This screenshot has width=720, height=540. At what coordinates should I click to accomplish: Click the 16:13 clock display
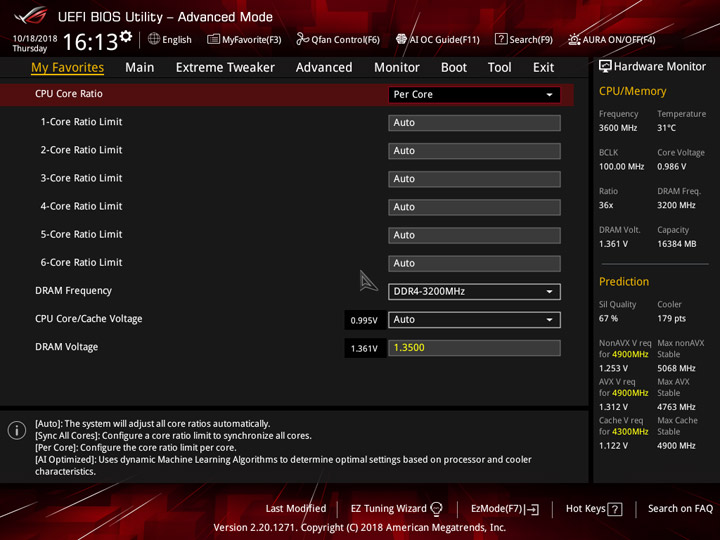point(90,42)
